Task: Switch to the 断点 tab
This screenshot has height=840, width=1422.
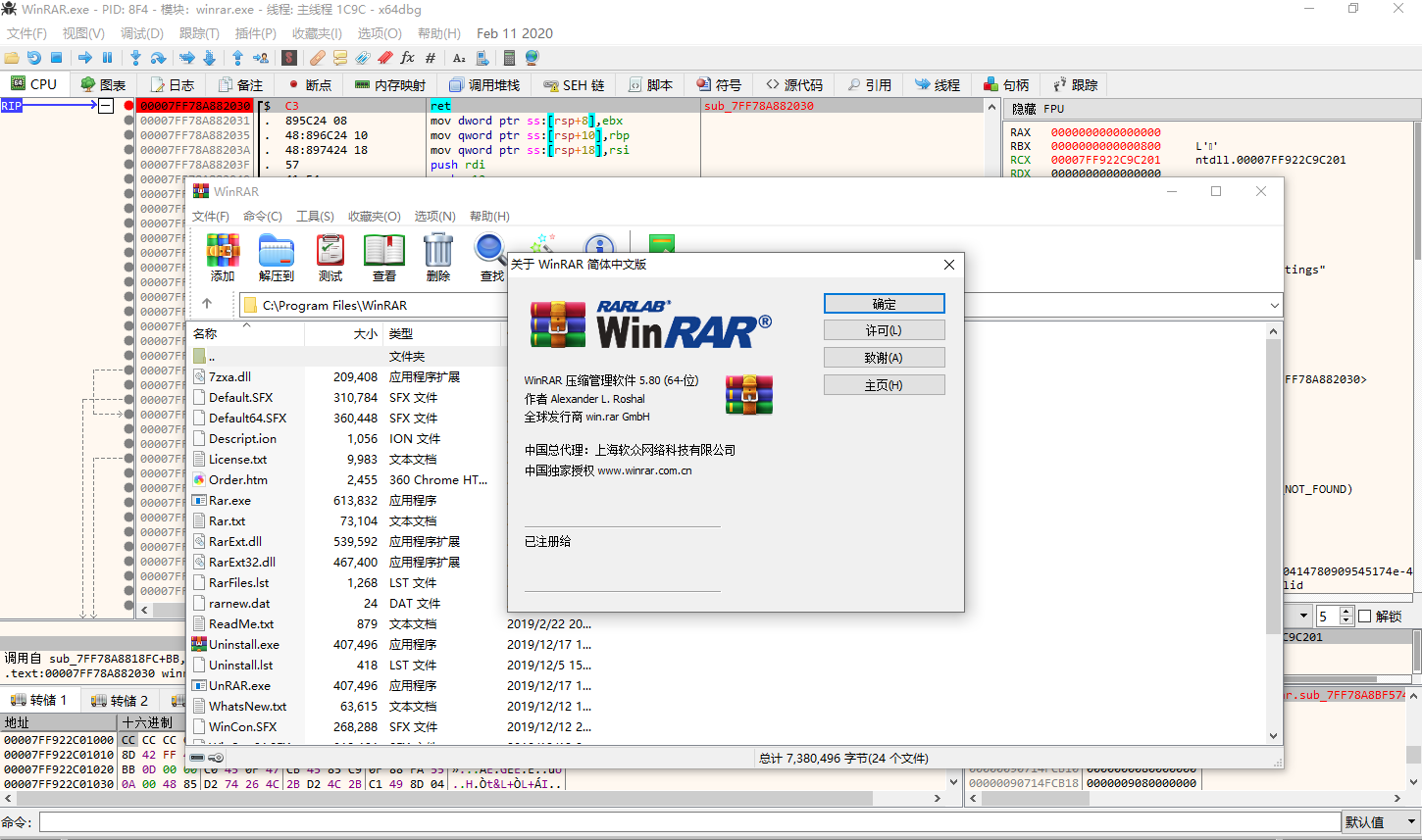Action: click(310, 85)
